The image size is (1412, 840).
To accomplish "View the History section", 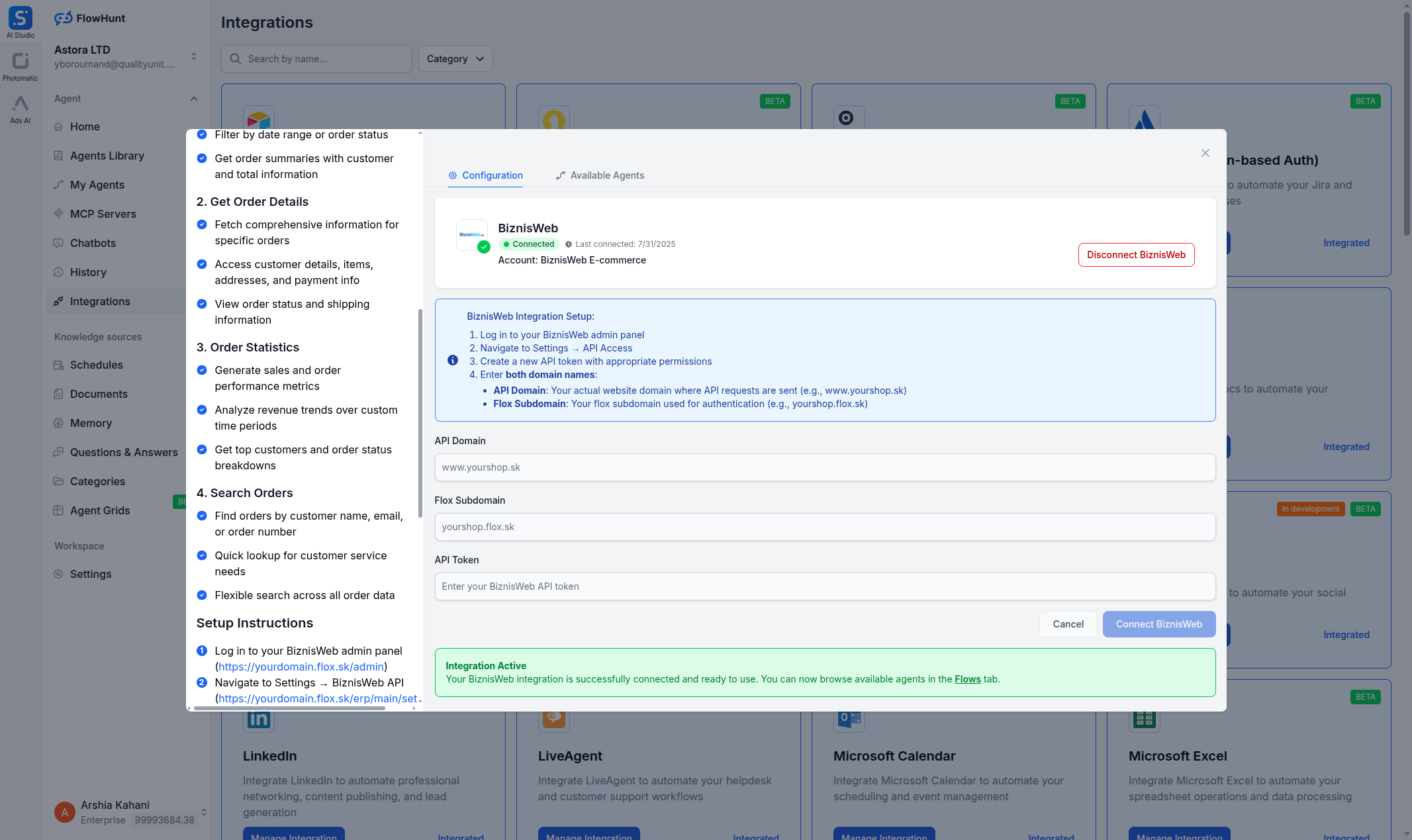I will click(88, 272).
